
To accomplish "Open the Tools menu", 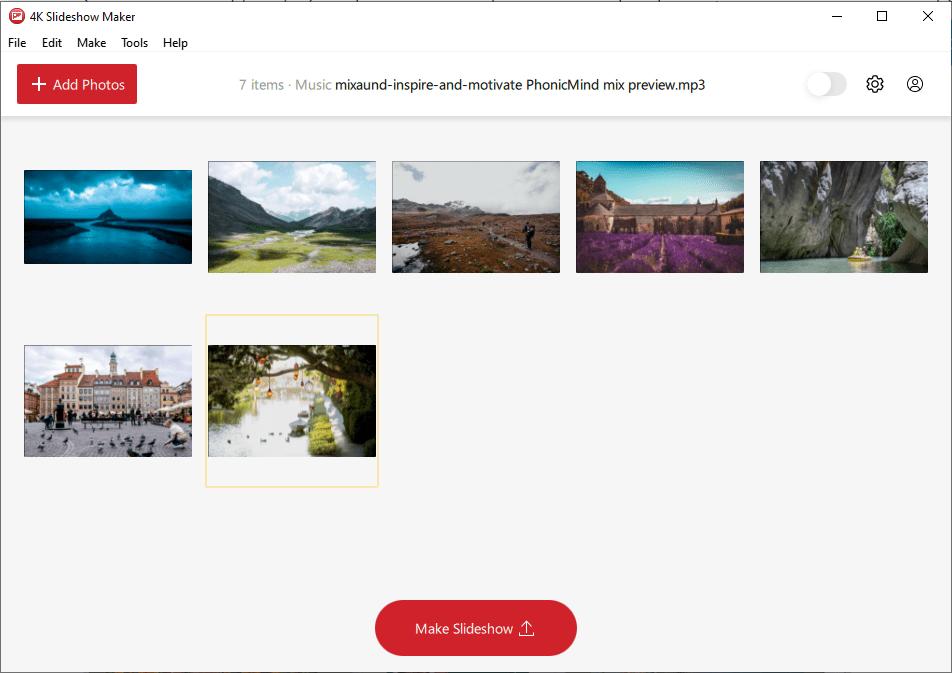I will [134, 43].
